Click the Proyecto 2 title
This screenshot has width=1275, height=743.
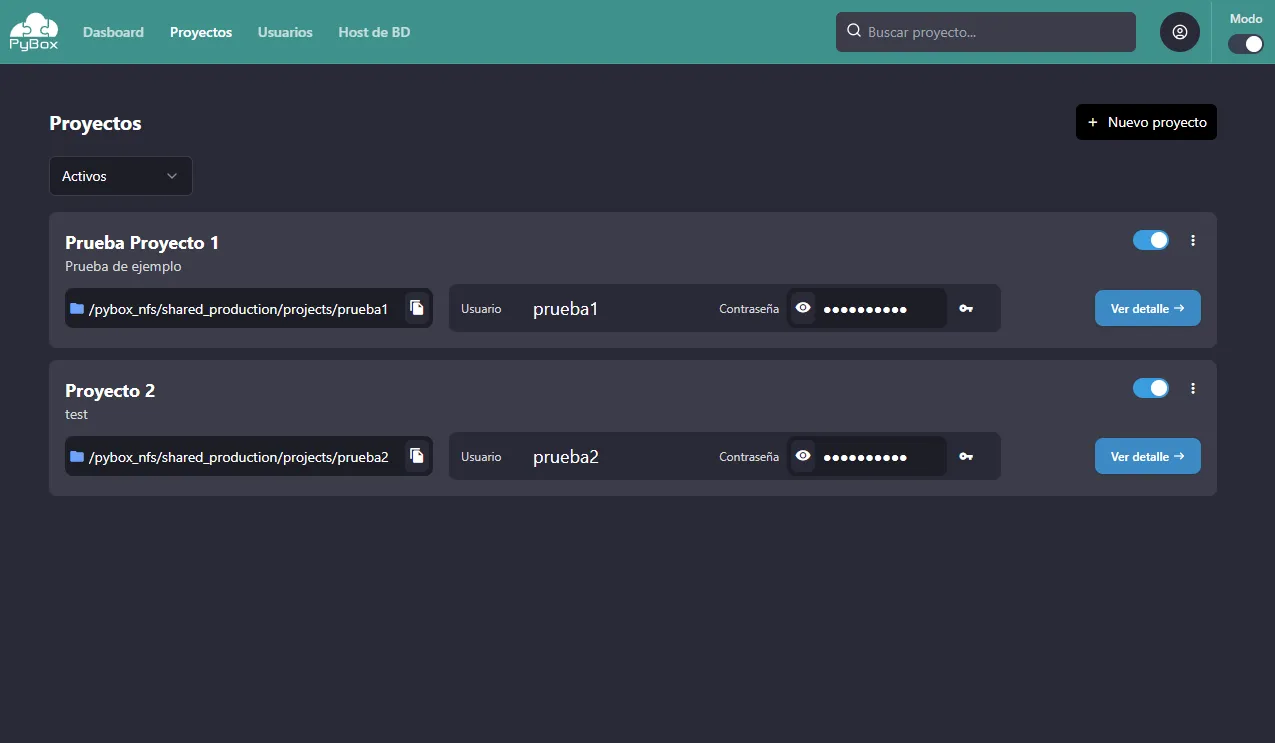click(110, 390)
